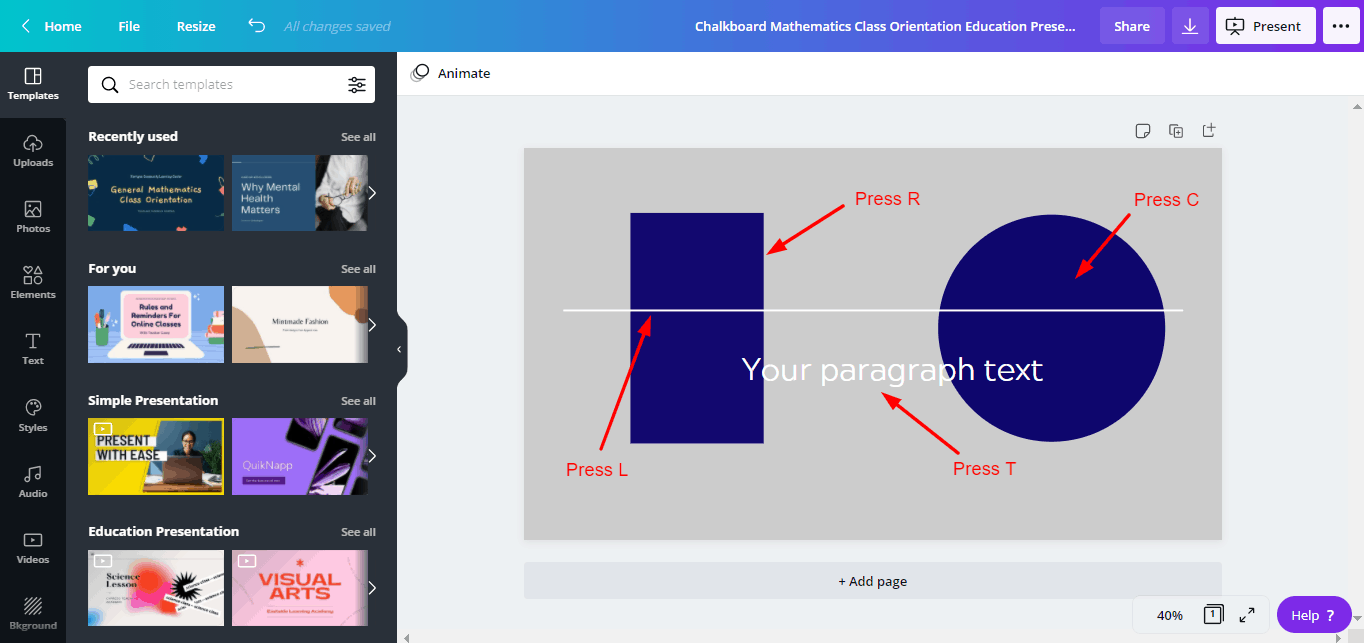Open the Elements sidebar panel
Screen dimensions: 1364x643
point(33,283)
